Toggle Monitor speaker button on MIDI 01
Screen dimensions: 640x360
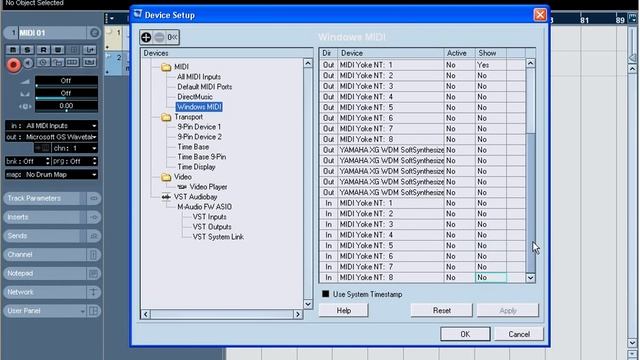click(x=28, y=63)
